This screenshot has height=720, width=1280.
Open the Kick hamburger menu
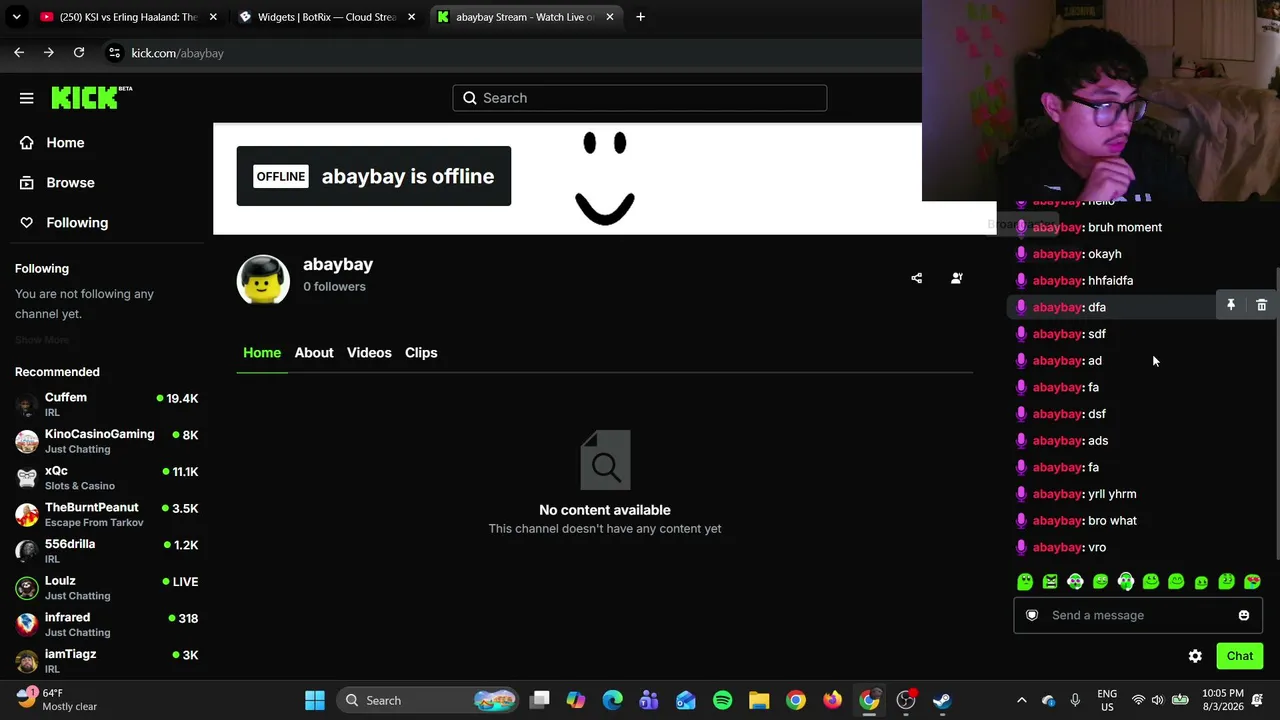click(27, 98)
